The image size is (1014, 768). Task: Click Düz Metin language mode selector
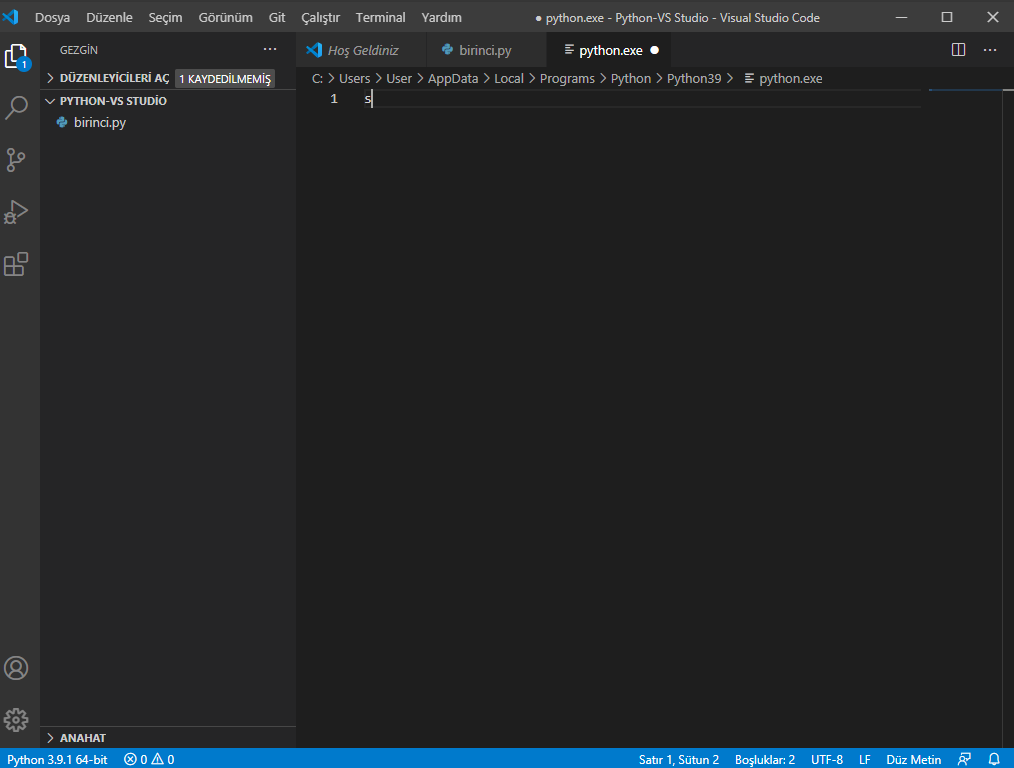pyautogui.click(x=913, y=760)
